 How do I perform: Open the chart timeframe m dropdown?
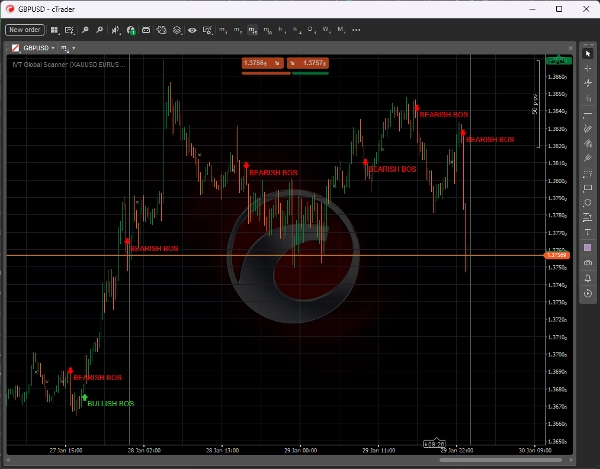(x=64, y=48)
